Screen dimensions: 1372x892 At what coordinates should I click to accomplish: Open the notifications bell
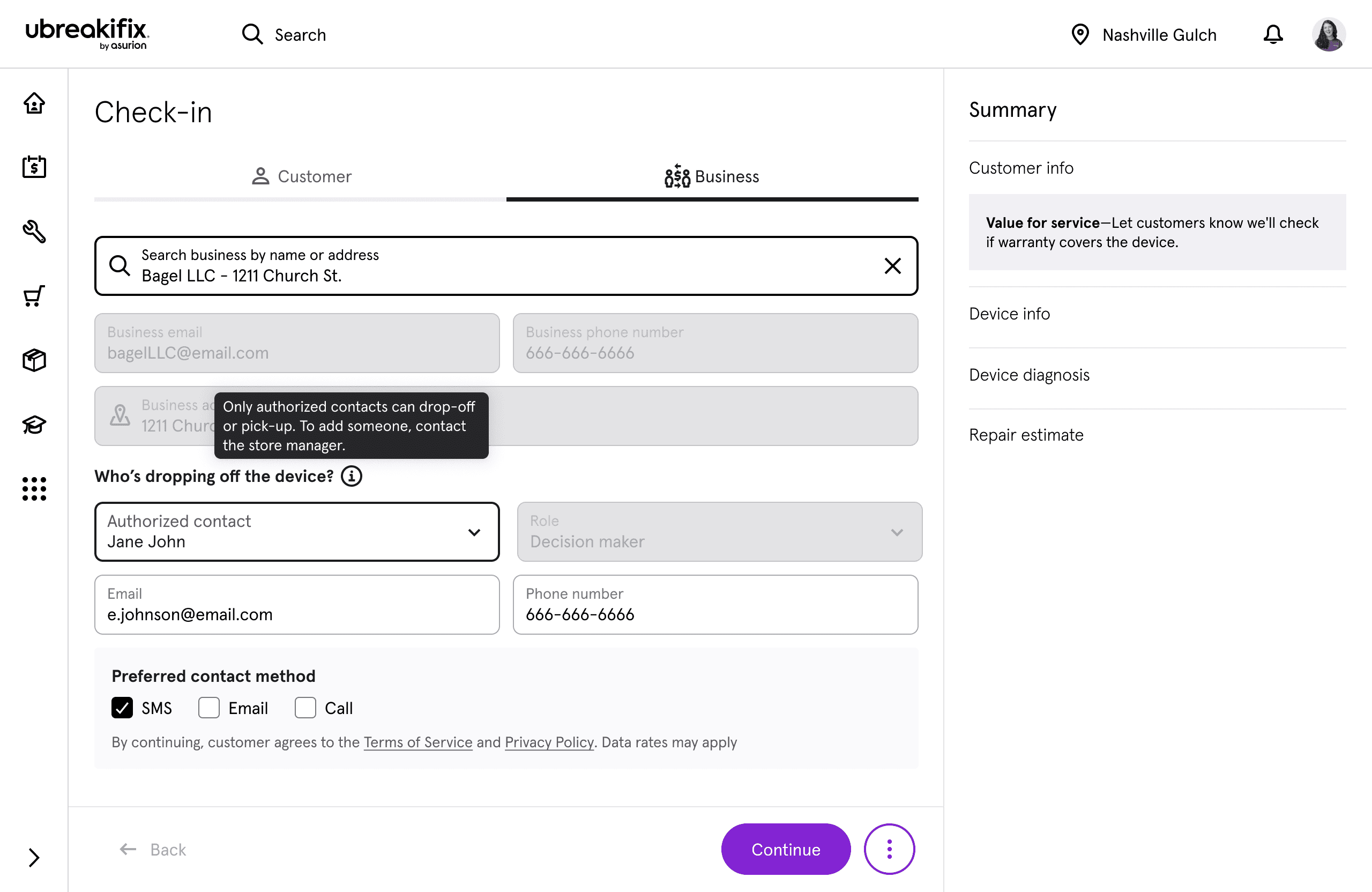1273,35
